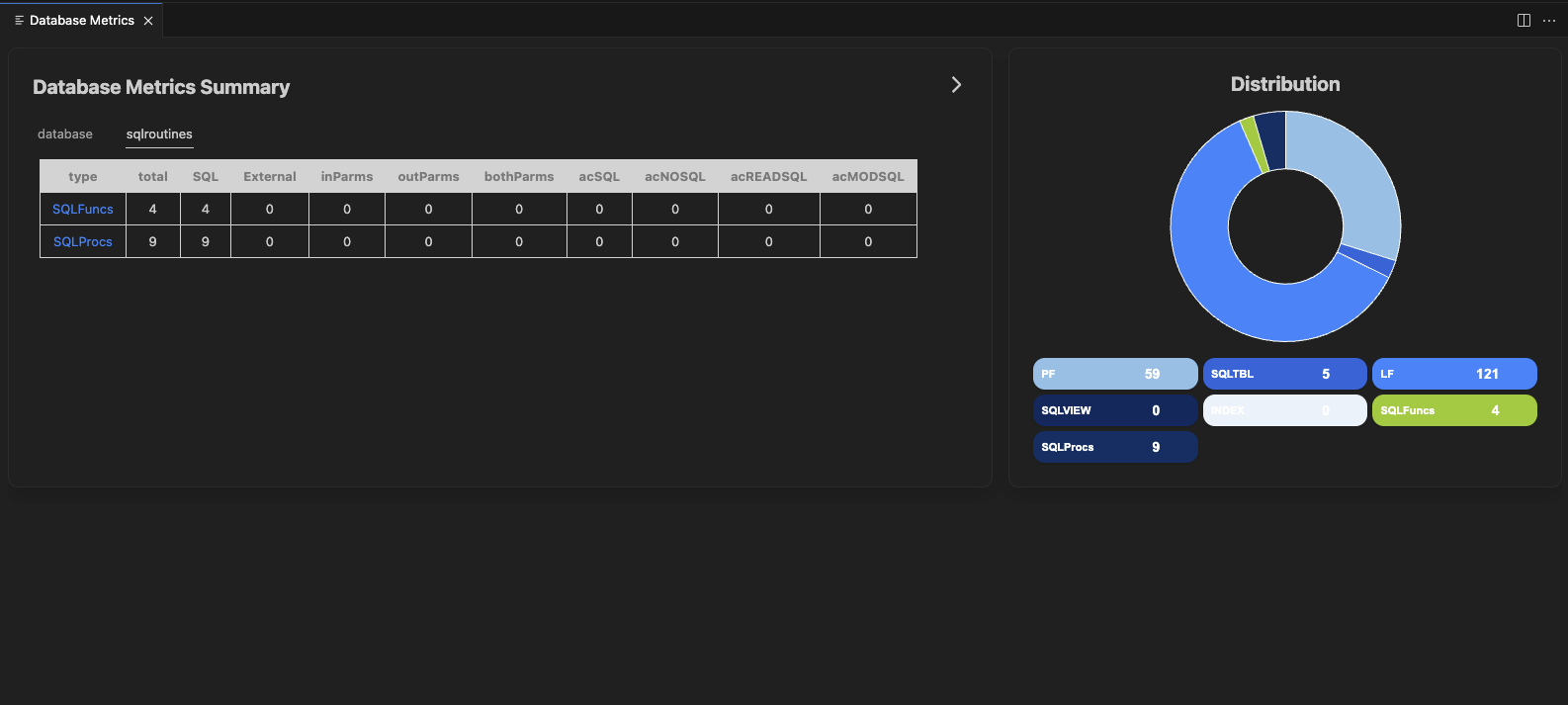
Task: Click the split editor icon
Action: (1524, 21)
